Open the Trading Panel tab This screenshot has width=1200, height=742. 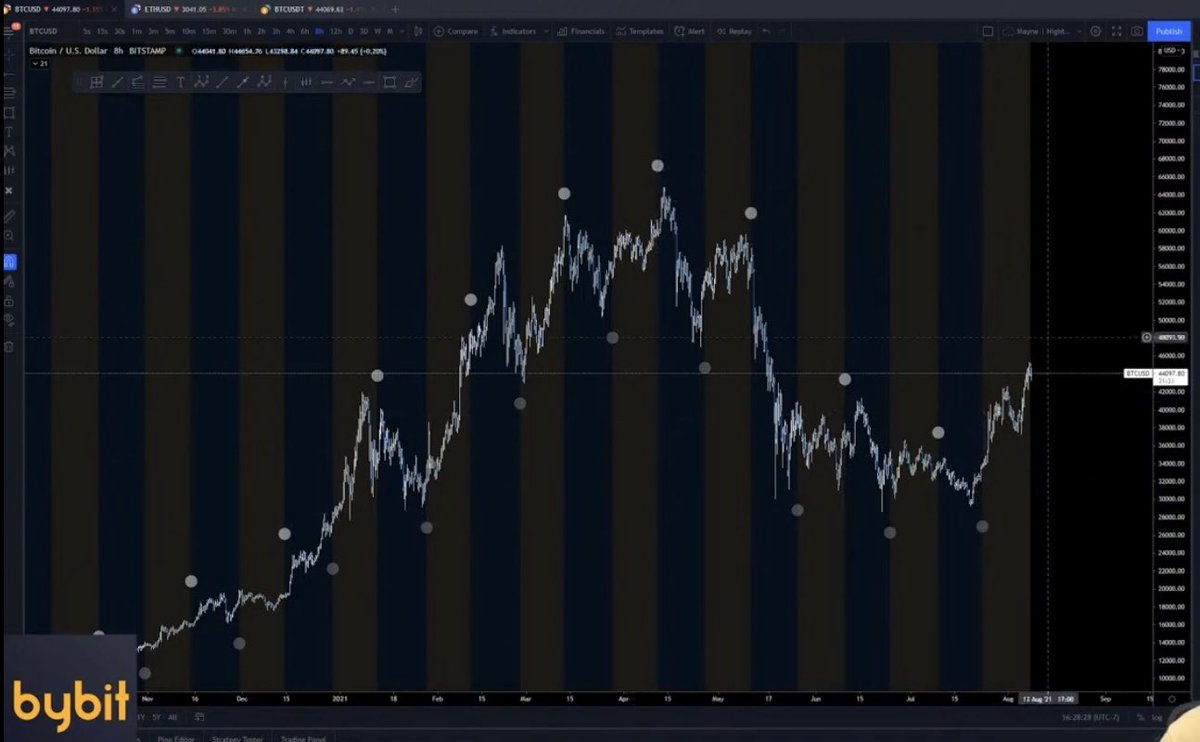[302, 738]
